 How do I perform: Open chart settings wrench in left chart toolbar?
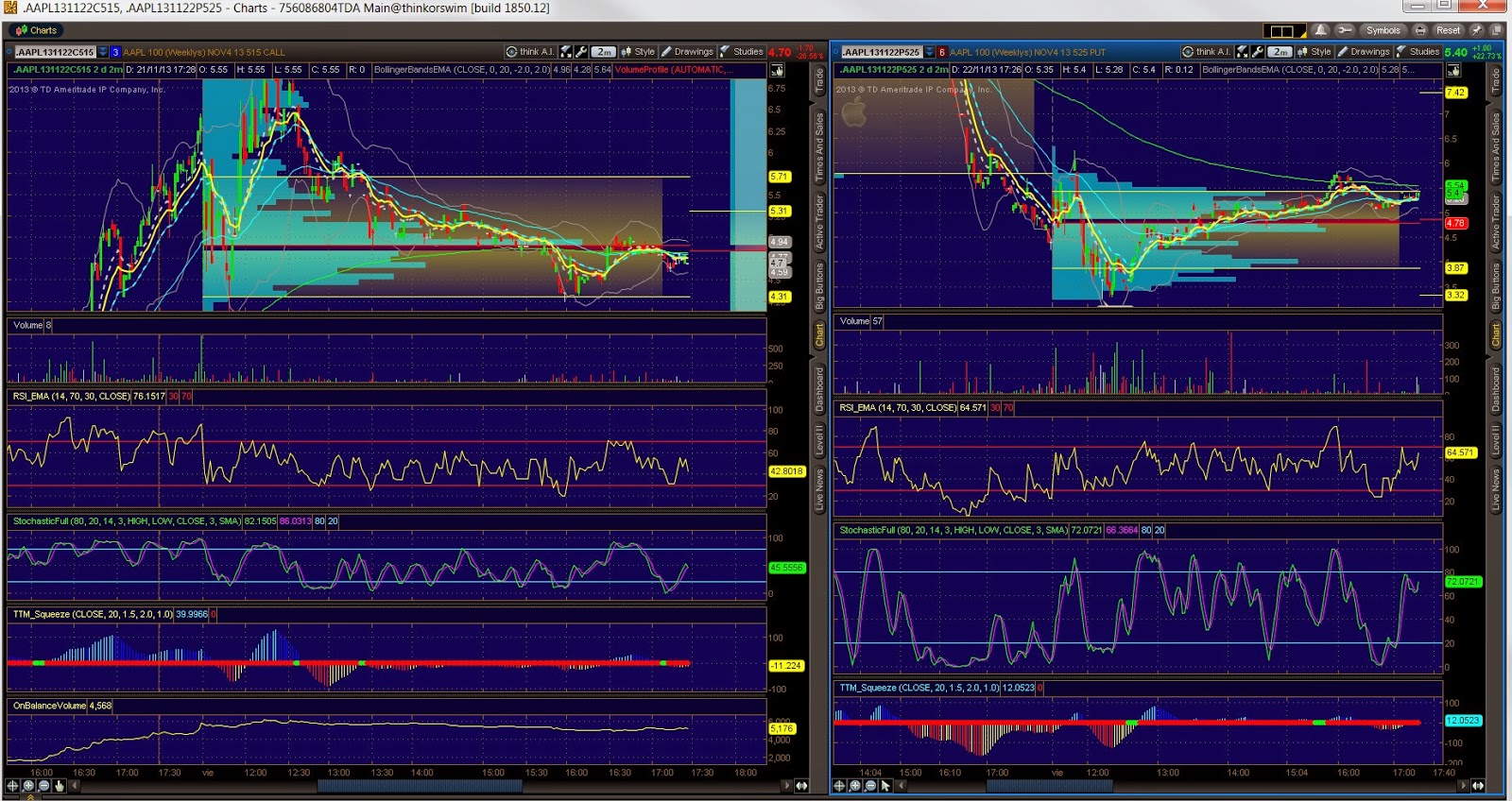click(581, 52)
